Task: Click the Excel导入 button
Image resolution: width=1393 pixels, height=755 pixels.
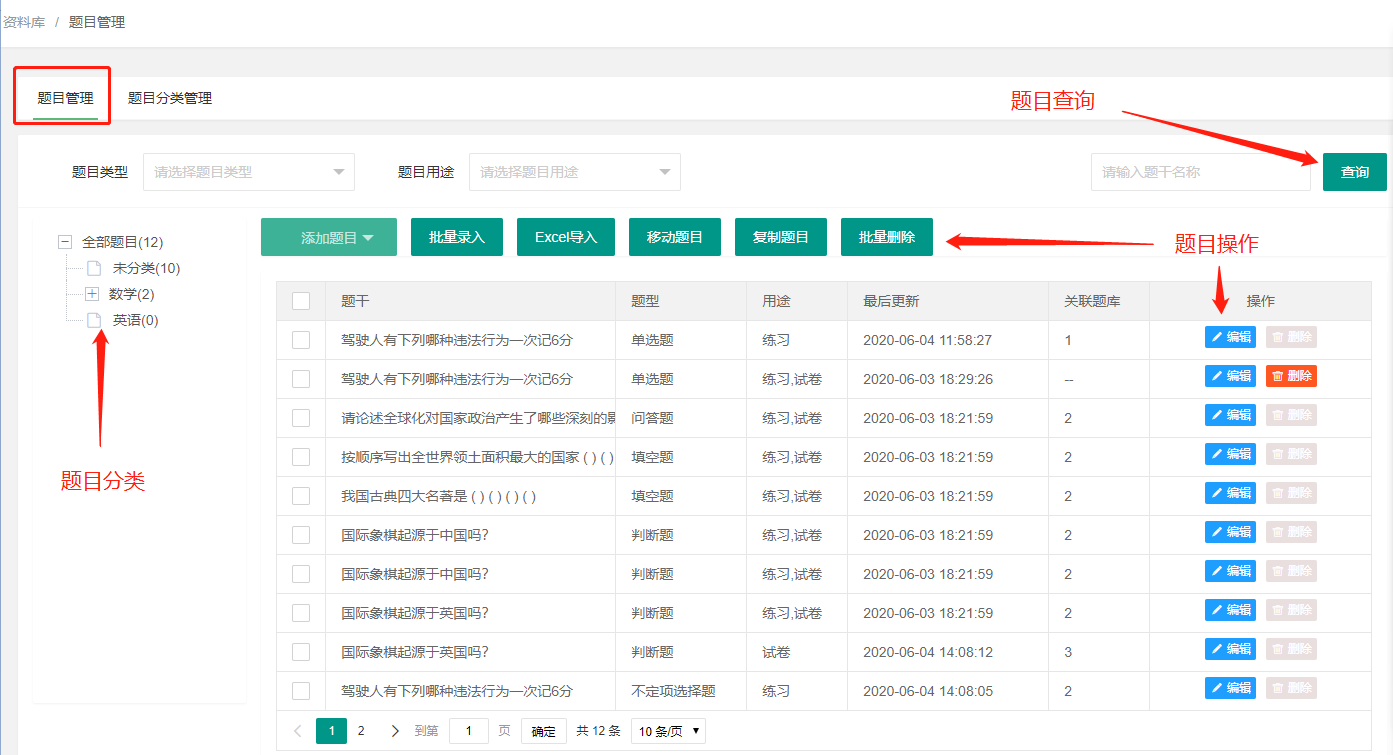Action: pyautogui.click(x=566, y=237)
